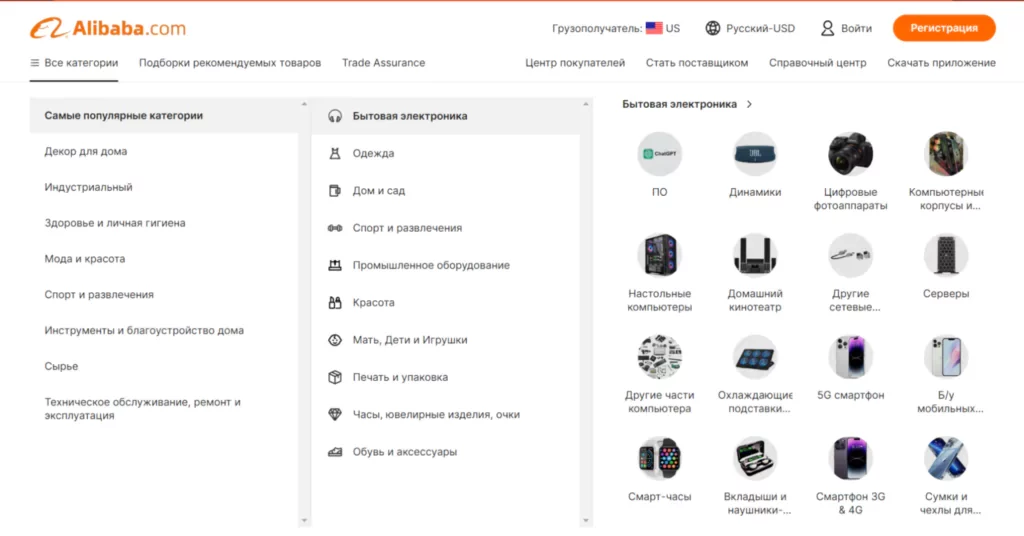Open the Цифровые фотоаппараты camera thumbnail
This screenshot has width=1024, height=536.
(850, 153)
